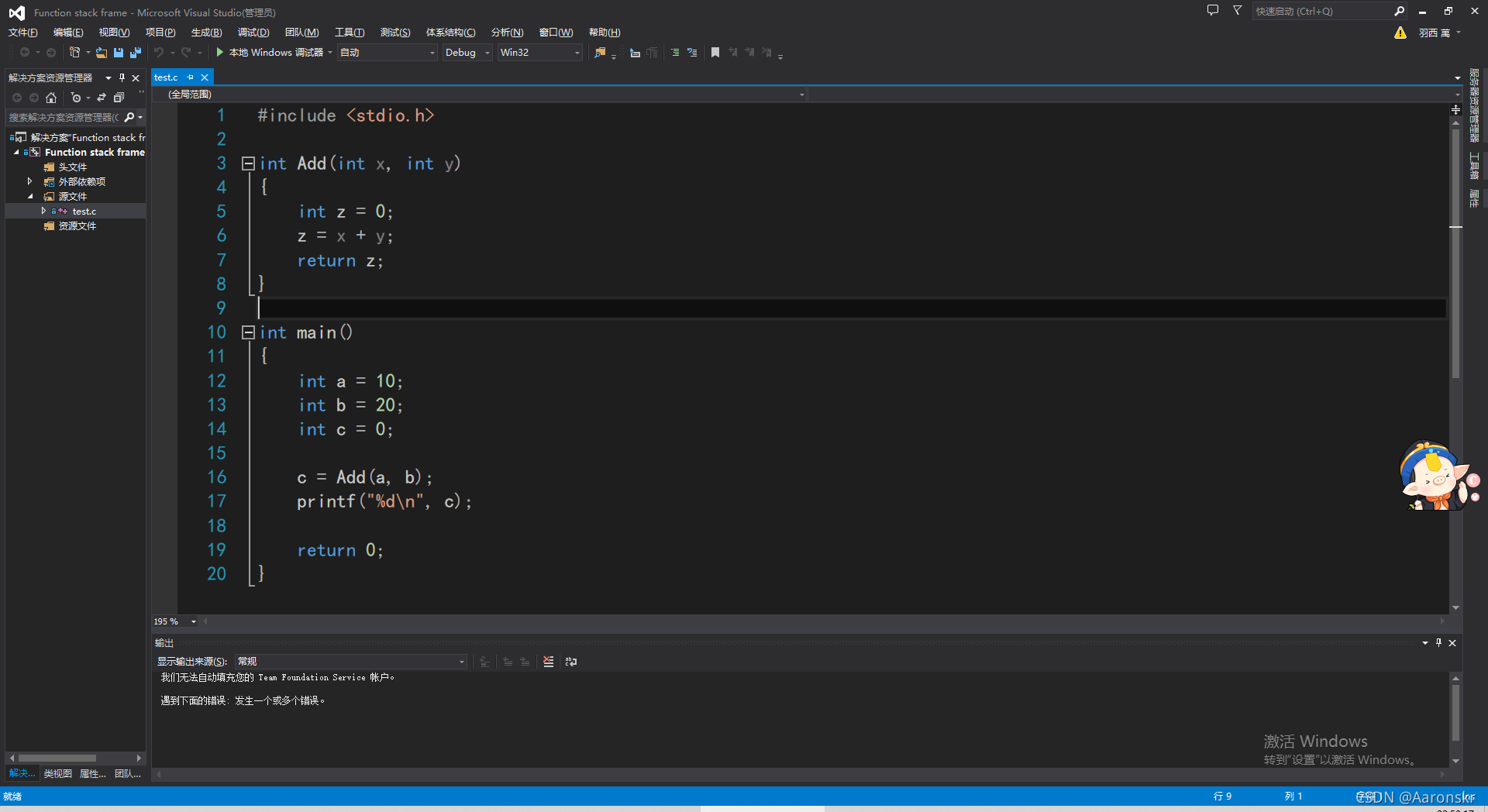The width and height of the screenshot is (1488, 812).
Task: Collapse the Add function code block
Action: pos(248,163)
